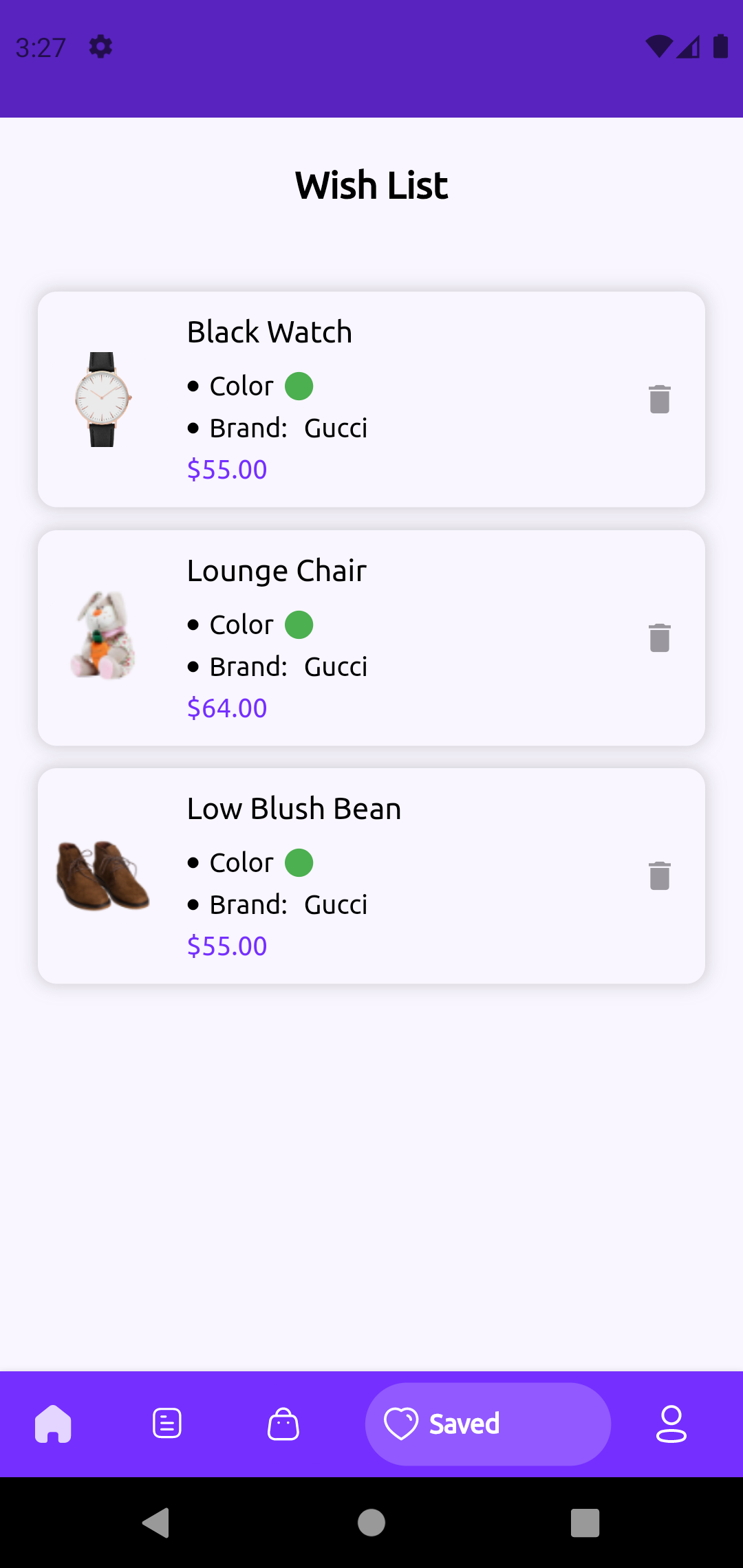Open the user profile icon
The width and height of the screenshot is (743, 1568).
click(x=671, y=1424)
